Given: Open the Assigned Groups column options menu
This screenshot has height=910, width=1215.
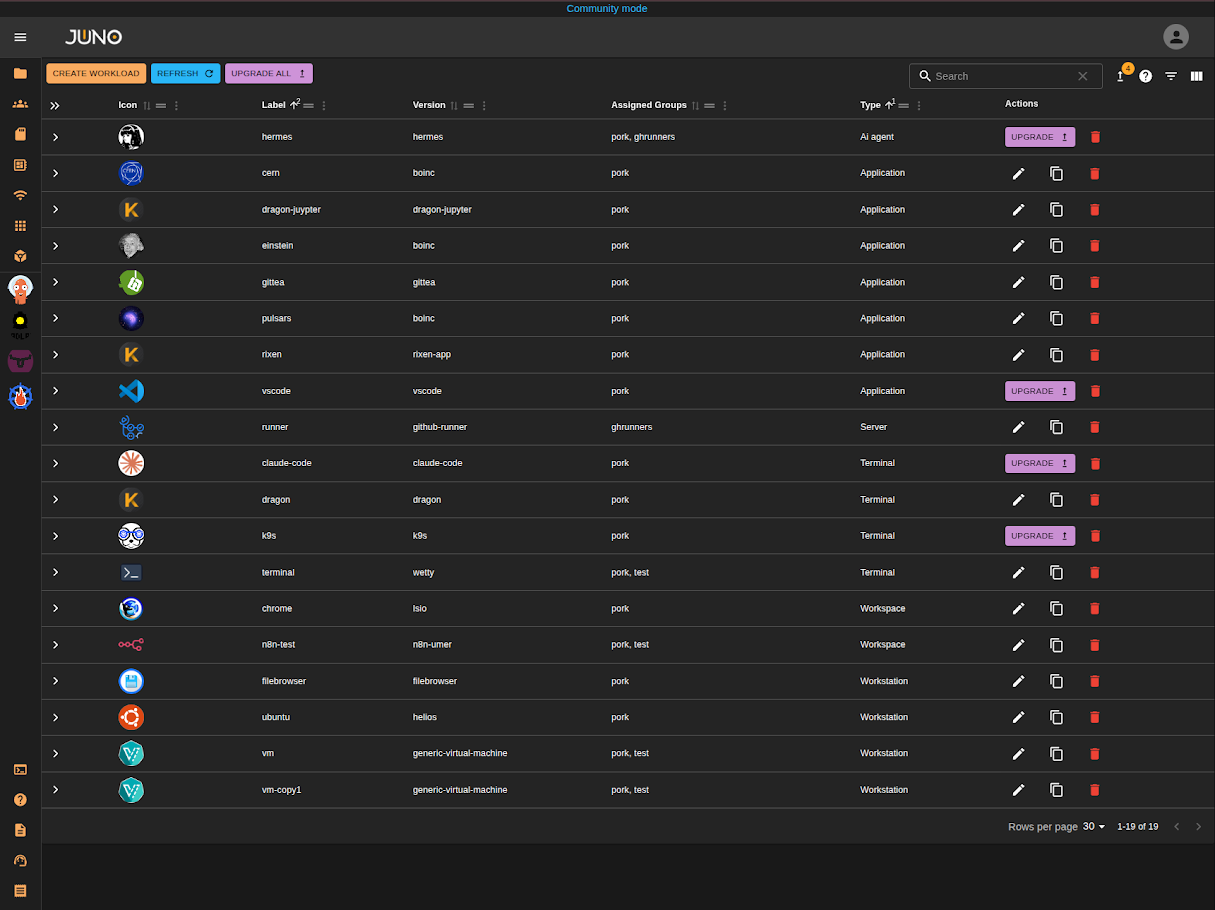Looking at the screenshot, I should 725,105.
